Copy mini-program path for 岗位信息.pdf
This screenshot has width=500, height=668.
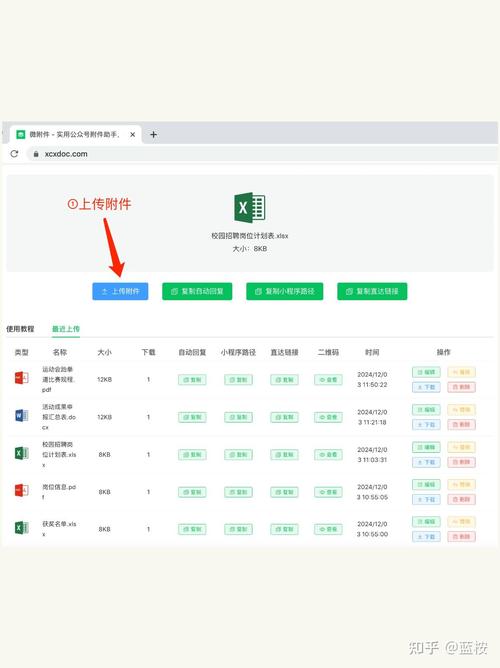(x=239, y=492)
